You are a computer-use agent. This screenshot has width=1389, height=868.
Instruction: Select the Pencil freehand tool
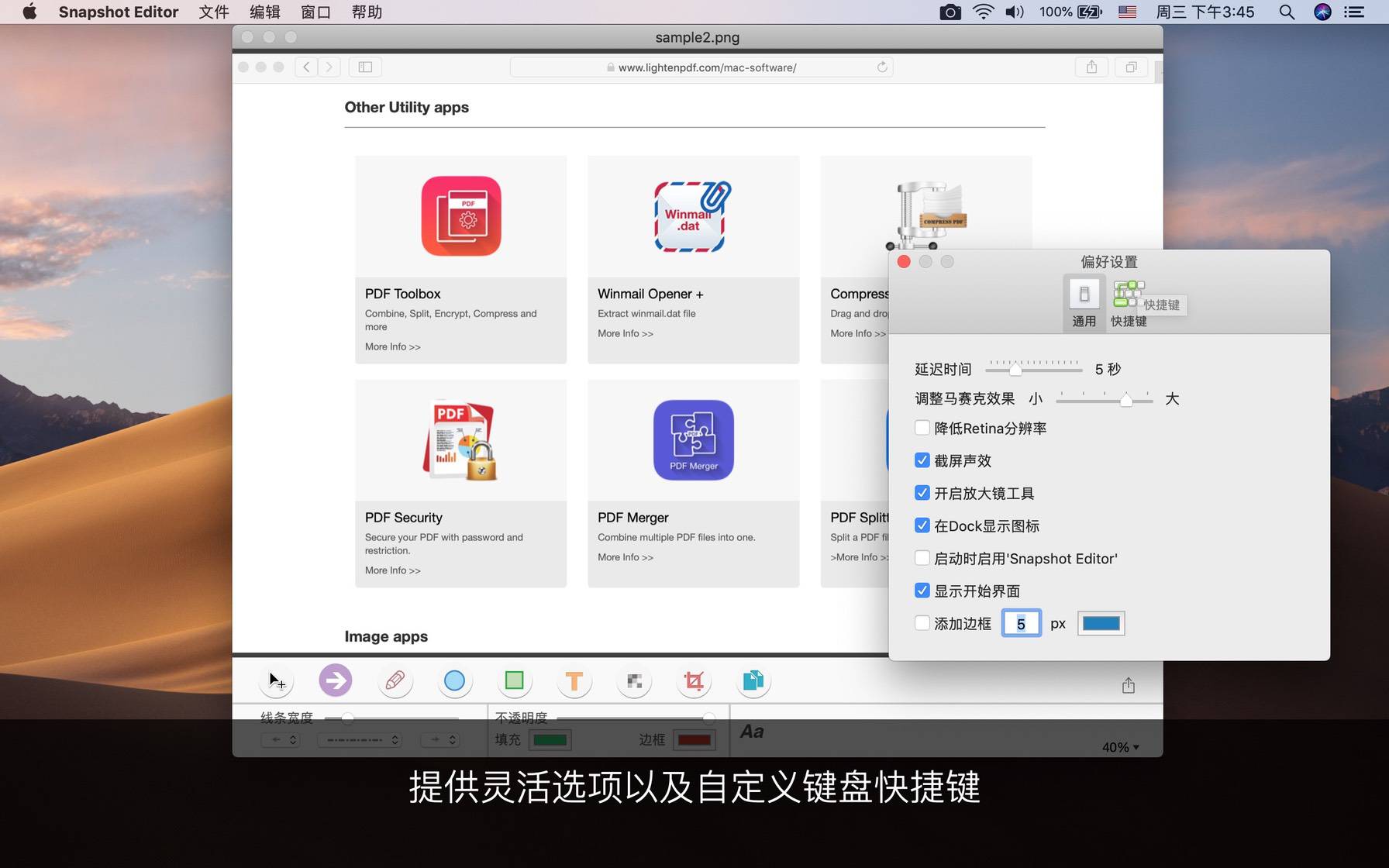tap(395, 681)
